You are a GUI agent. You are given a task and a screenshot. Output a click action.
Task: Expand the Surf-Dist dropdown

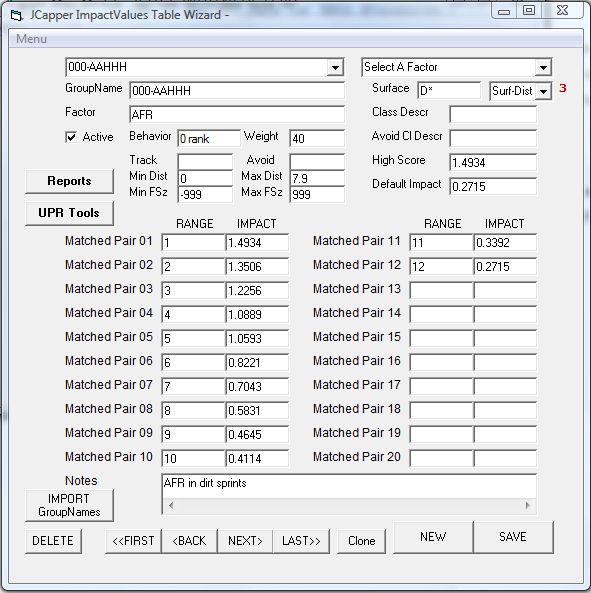pos(543,92)
